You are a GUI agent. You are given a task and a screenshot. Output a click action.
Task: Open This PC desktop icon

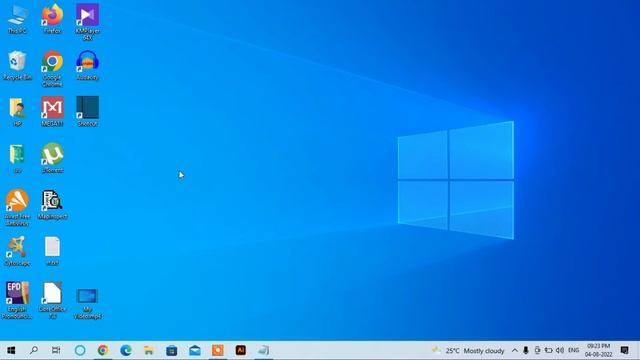pyautogui.click(x=17, y=18)
